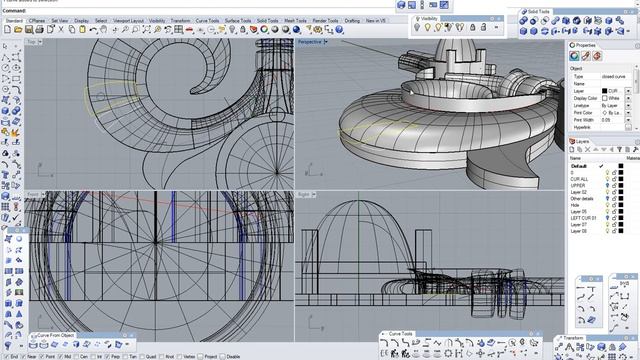Screen dimensions: 640x360
Task: Click the four-viewport layout grid icon
Action: tap(178, 29)
